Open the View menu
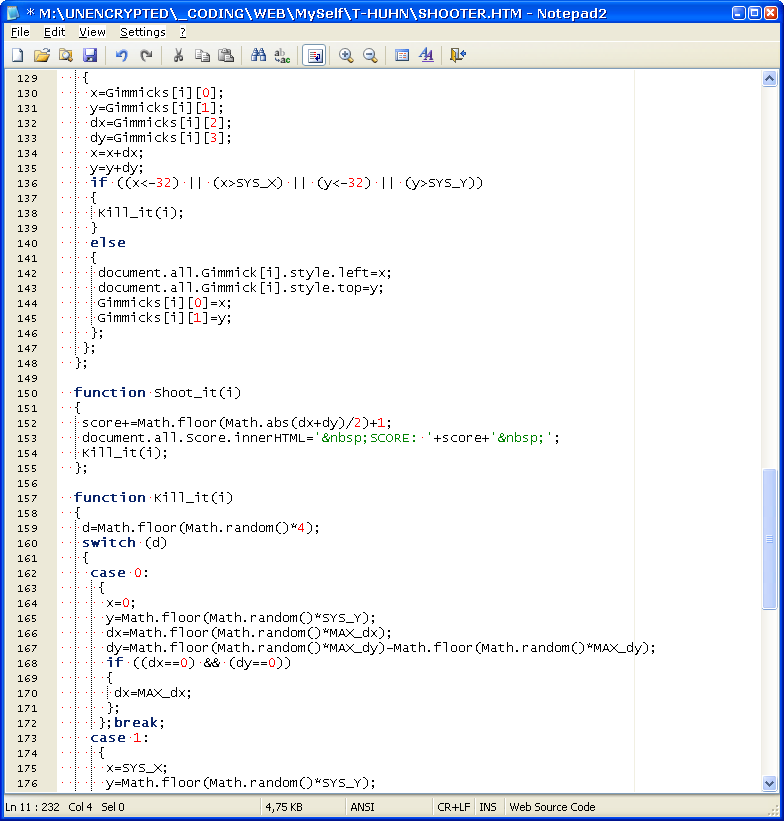This screenshot has height=821, width=784. pos(92,32)
